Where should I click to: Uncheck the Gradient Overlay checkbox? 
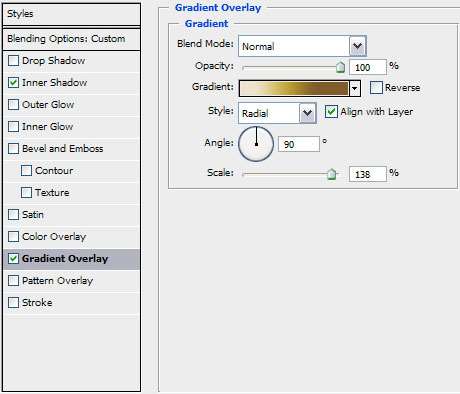click(13, 259)
